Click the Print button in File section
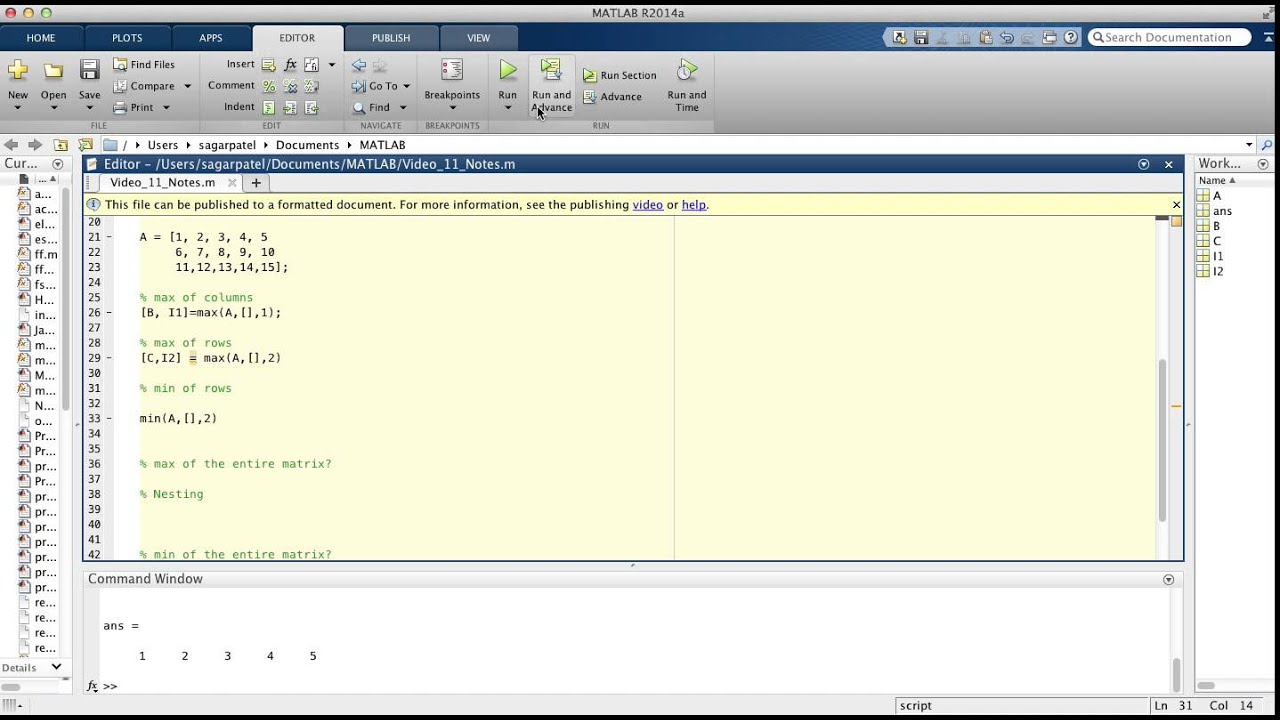The width and height of the screenshot is (1280, 720). coord(134,107)
